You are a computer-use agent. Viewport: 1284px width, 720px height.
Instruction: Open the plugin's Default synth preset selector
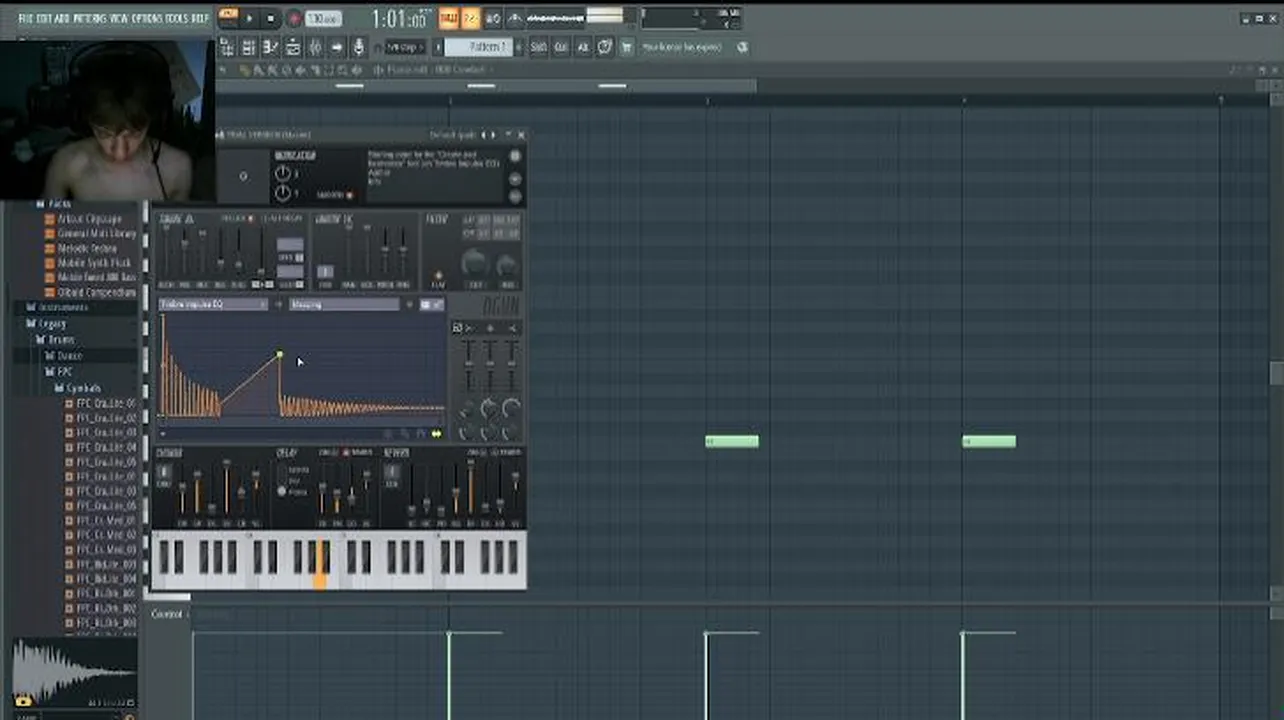(x=452, y=135)
